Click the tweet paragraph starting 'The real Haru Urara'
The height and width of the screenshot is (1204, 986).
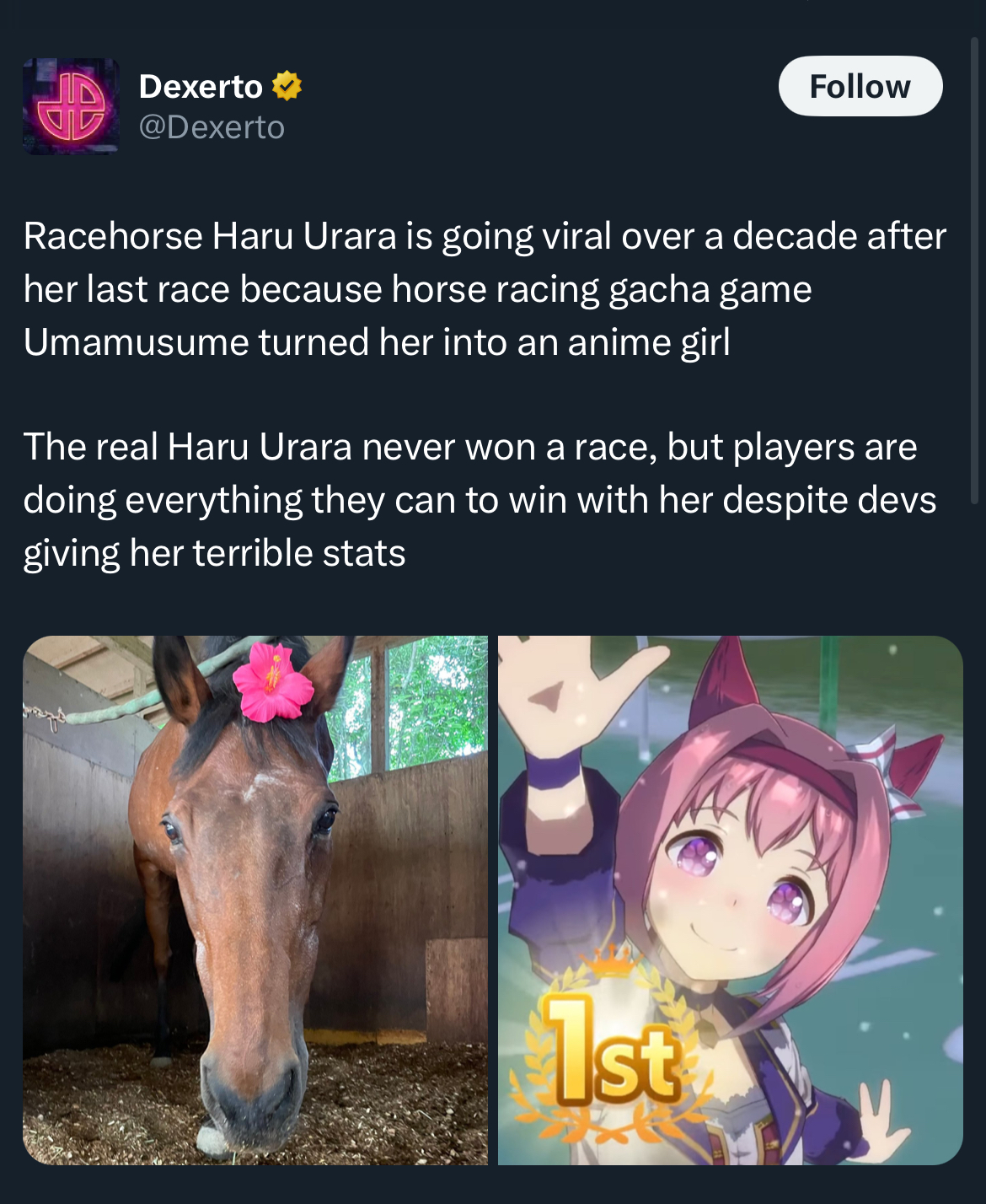click(480, 500)
